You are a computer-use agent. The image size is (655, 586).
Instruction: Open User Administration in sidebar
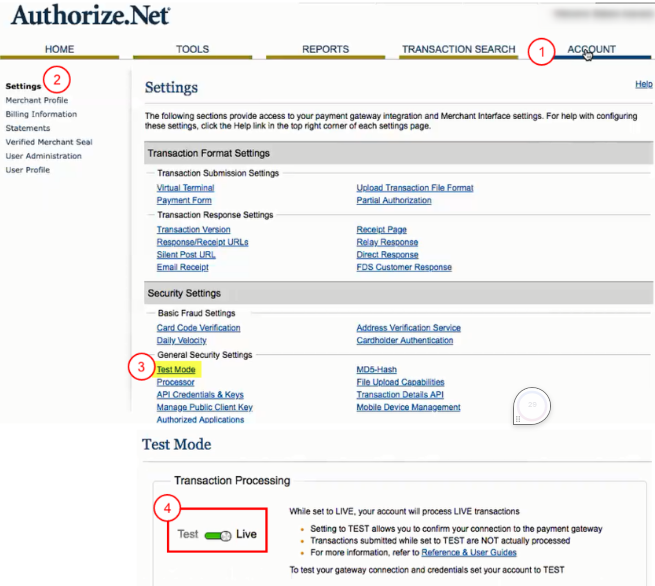click(x=43, y=156)
